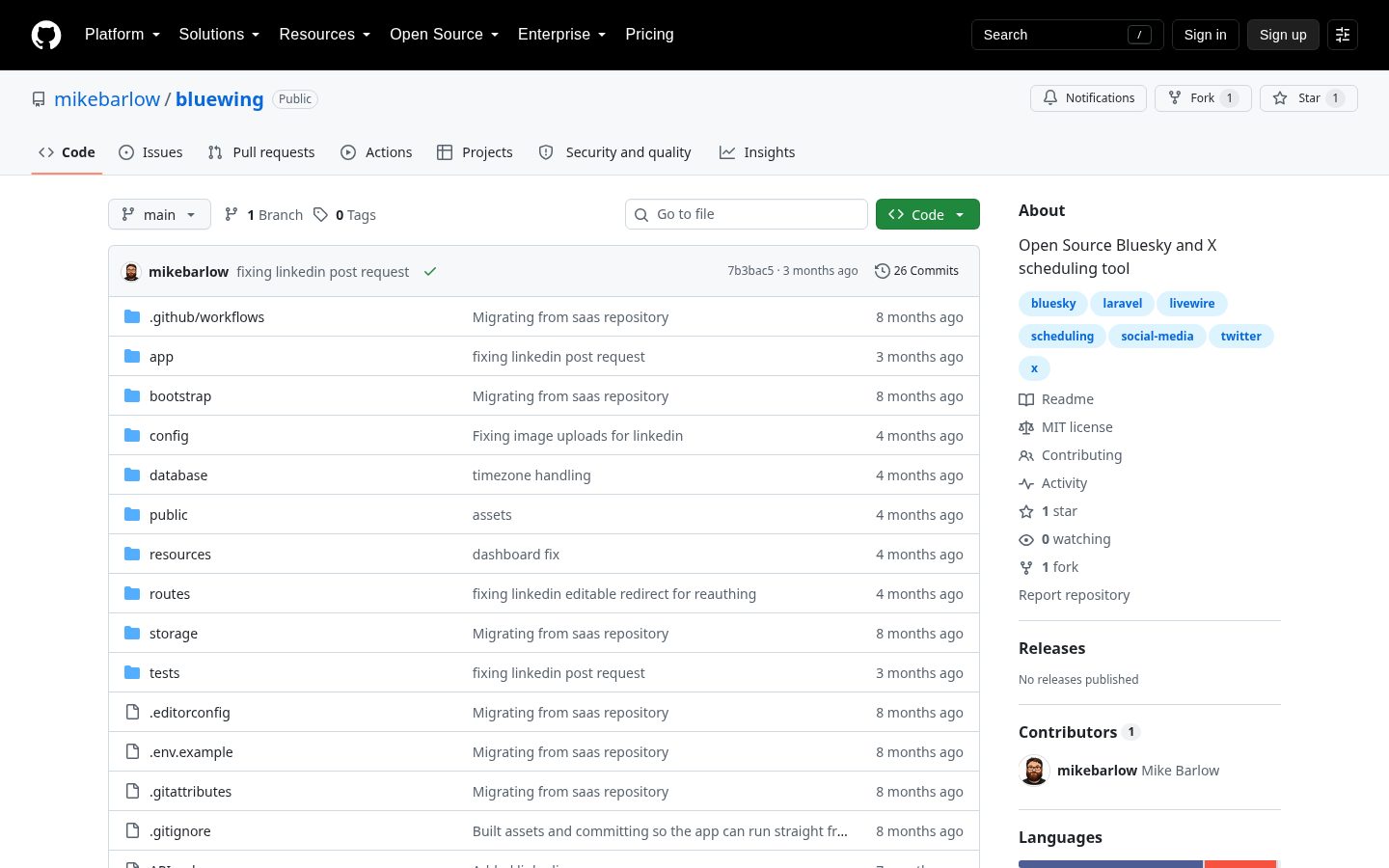Click the header Search box
The height and width of the screenshot is (868, 1389).
pos(1068,35)
